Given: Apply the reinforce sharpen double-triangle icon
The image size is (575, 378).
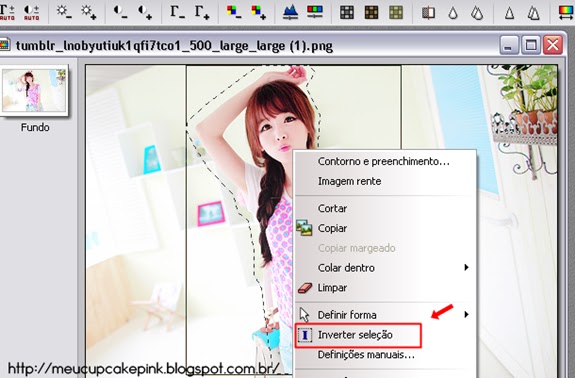Looking at the screenshot, I should pyautogui.click(x=534, y=13).
